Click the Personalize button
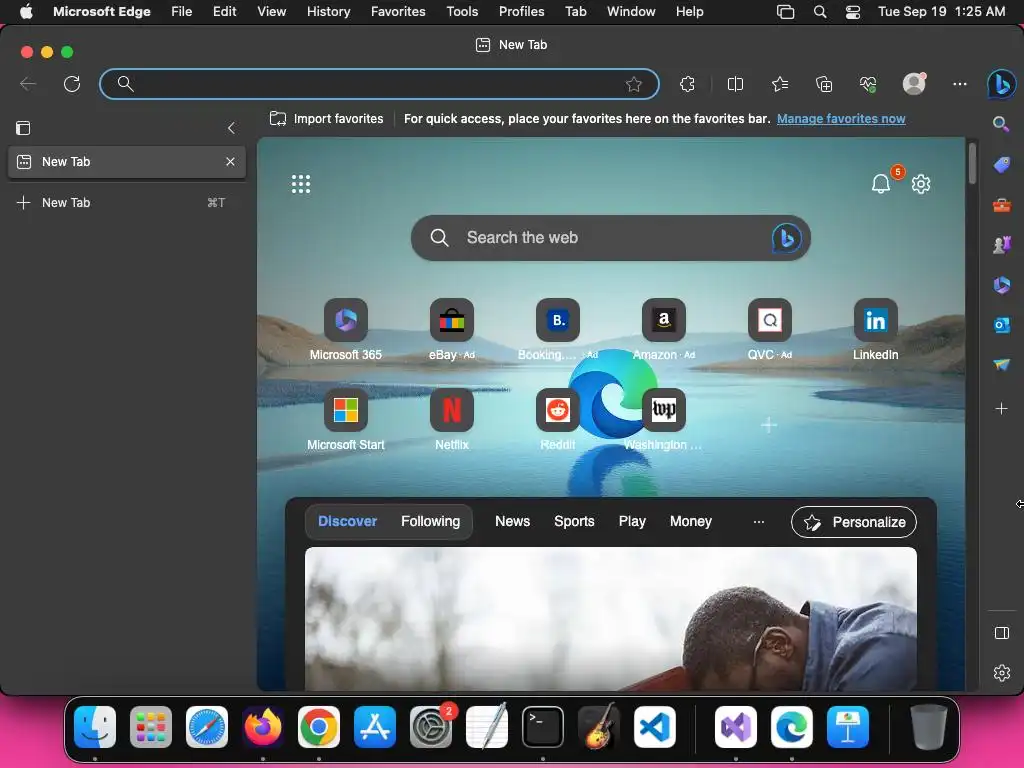The width and height of the screenshot is (1024, 768). (x=854, y=522)
